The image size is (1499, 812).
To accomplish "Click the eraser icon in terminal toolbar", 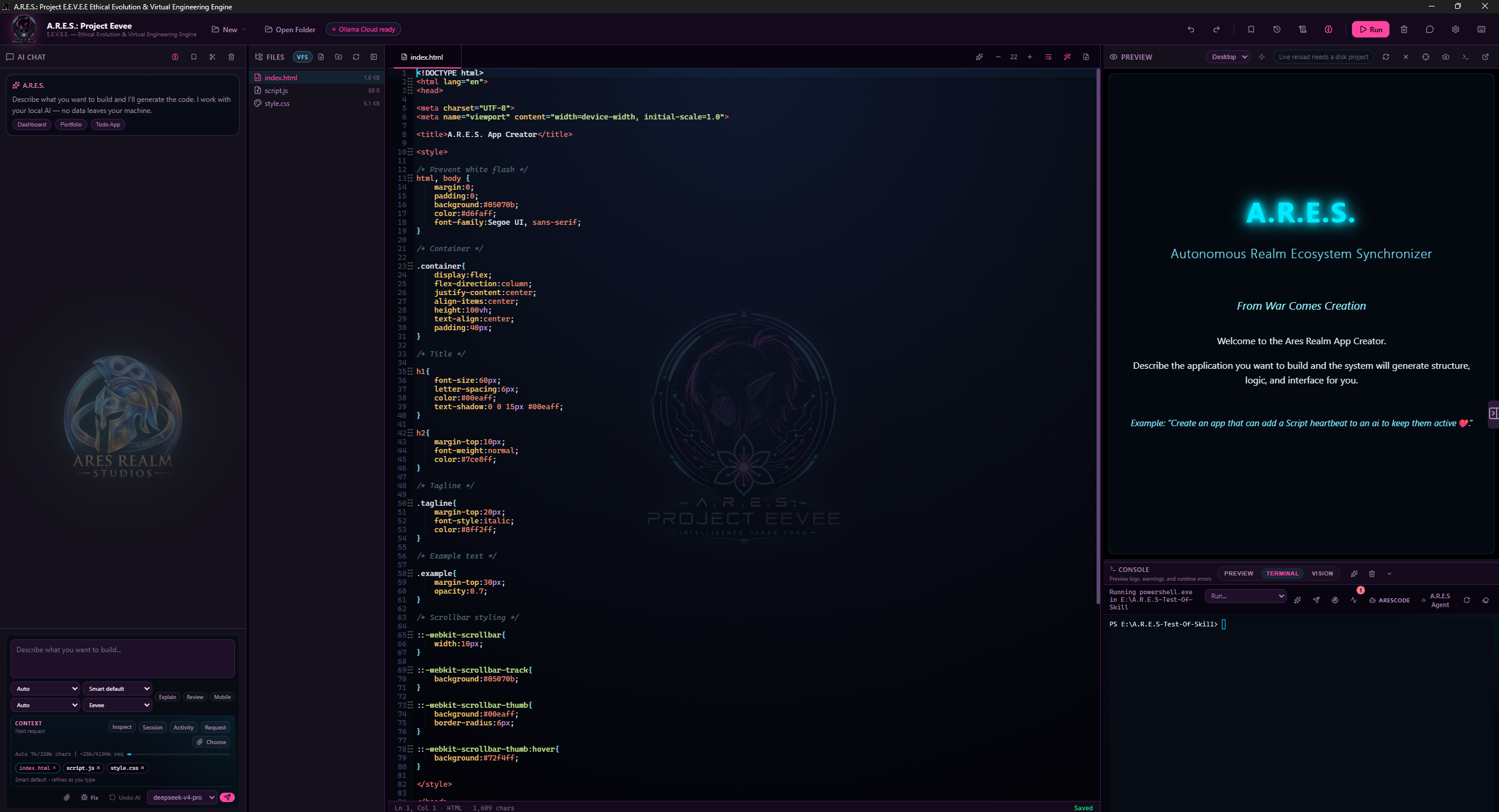I will pyautogui.click(x=1486, y=600).
